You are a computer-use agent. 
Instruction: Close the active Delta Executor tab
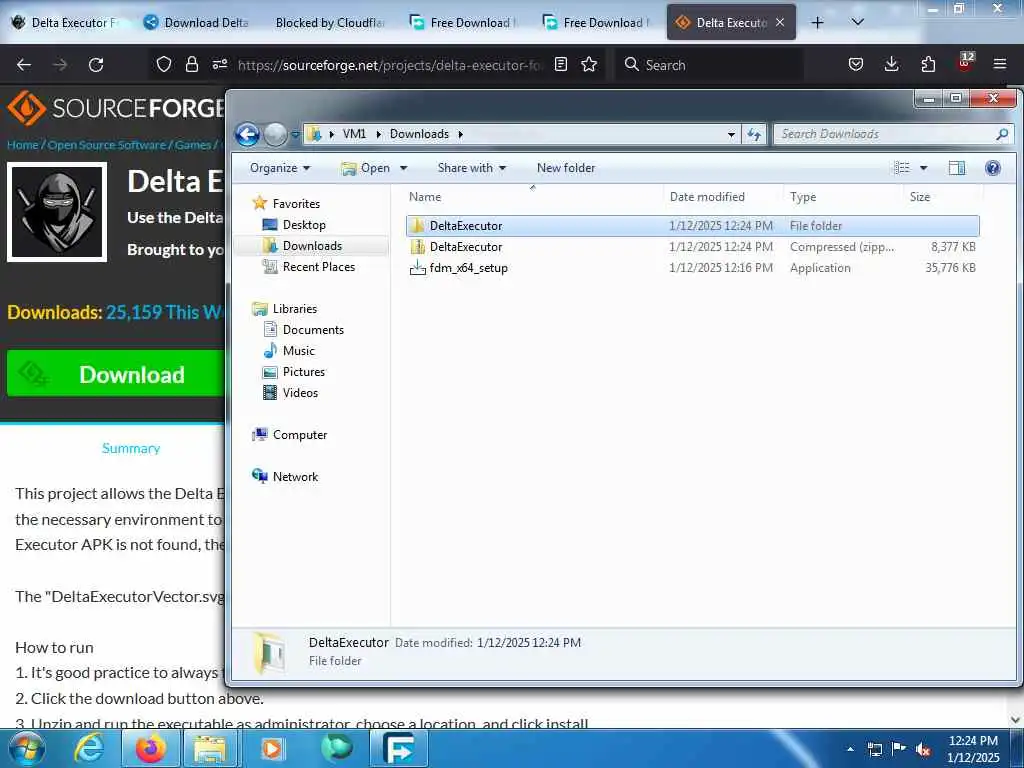[780, 22]
